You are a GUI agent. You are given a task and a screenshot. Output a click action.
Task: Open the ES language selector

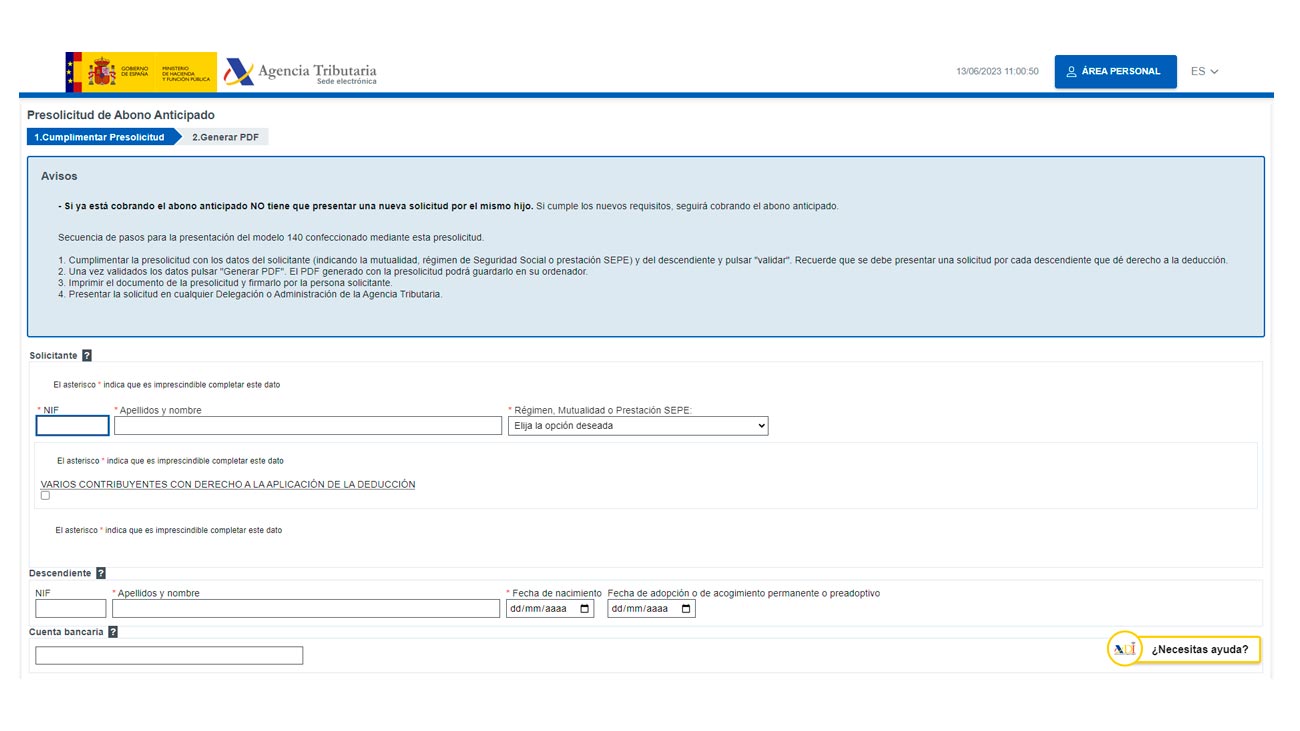click(1204, 72)
